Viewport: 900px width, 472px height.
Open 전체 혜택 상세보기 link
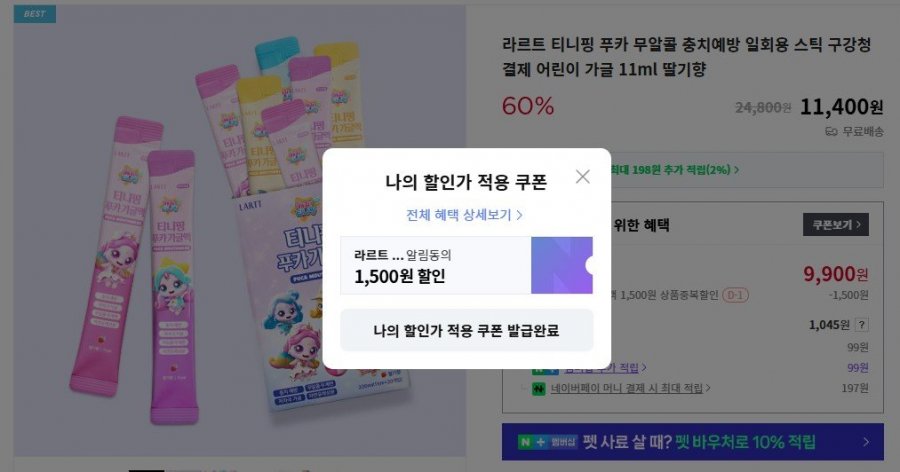[464, 215]
